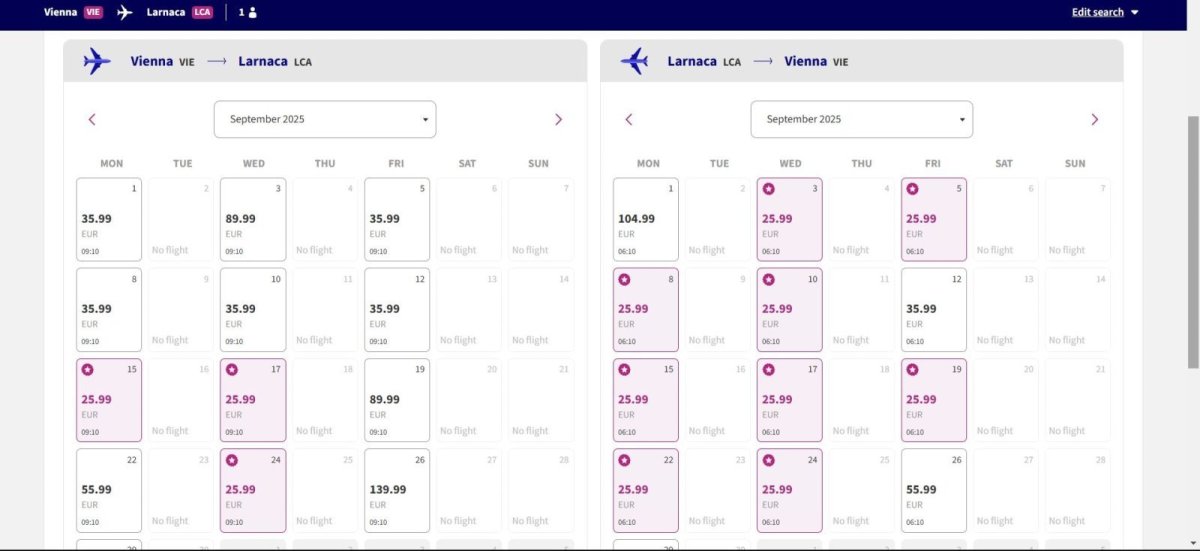Go to next month in return calendar

pyautogui.click(x=1094, y=119)
